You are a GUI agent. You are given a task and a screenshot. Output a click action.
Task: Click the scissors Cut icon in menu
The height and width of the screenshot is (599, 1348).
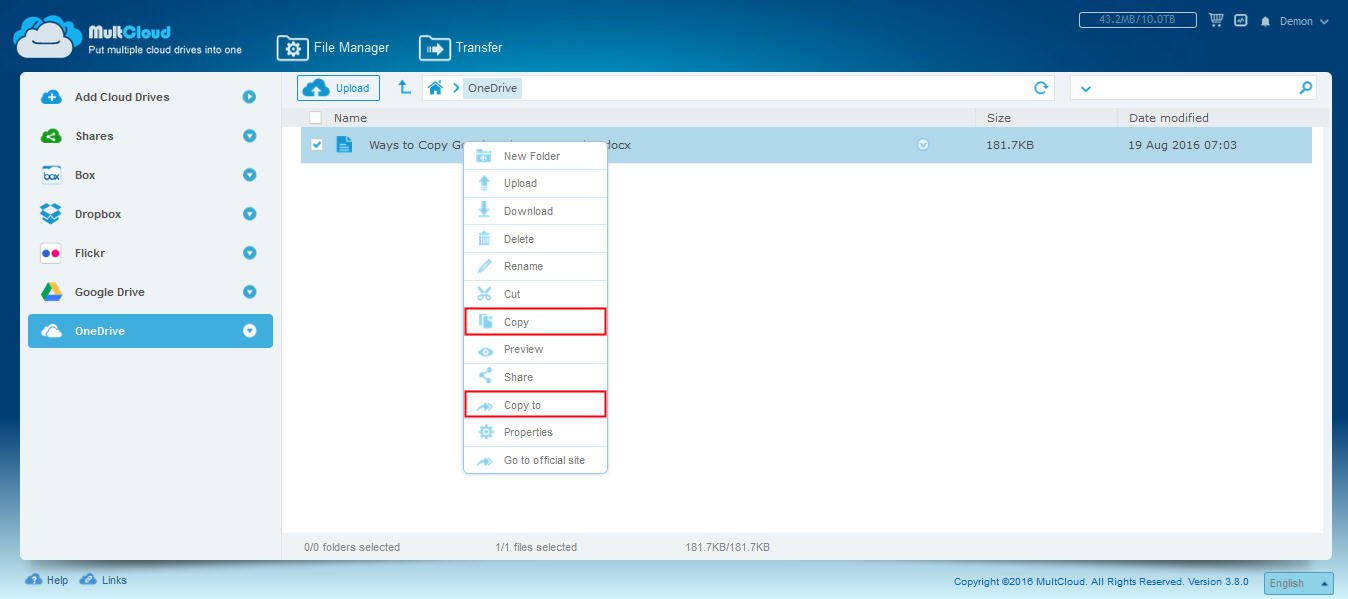pos(484,294)
